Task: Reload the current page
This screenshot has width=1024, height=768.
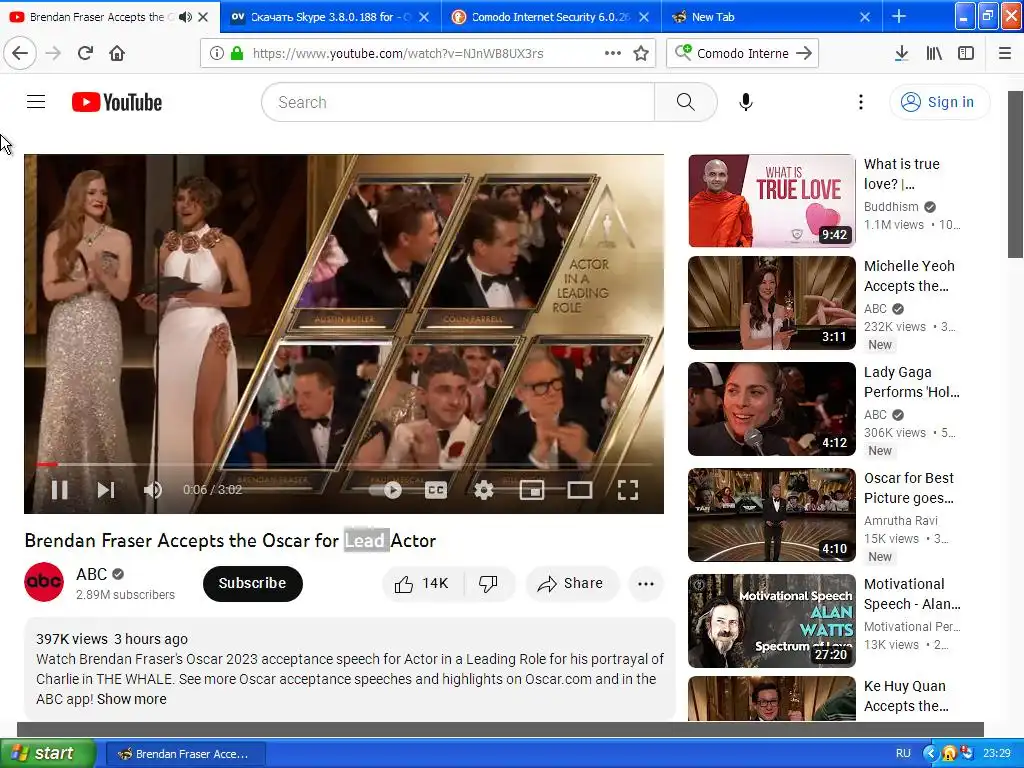Action: point(85,53)
